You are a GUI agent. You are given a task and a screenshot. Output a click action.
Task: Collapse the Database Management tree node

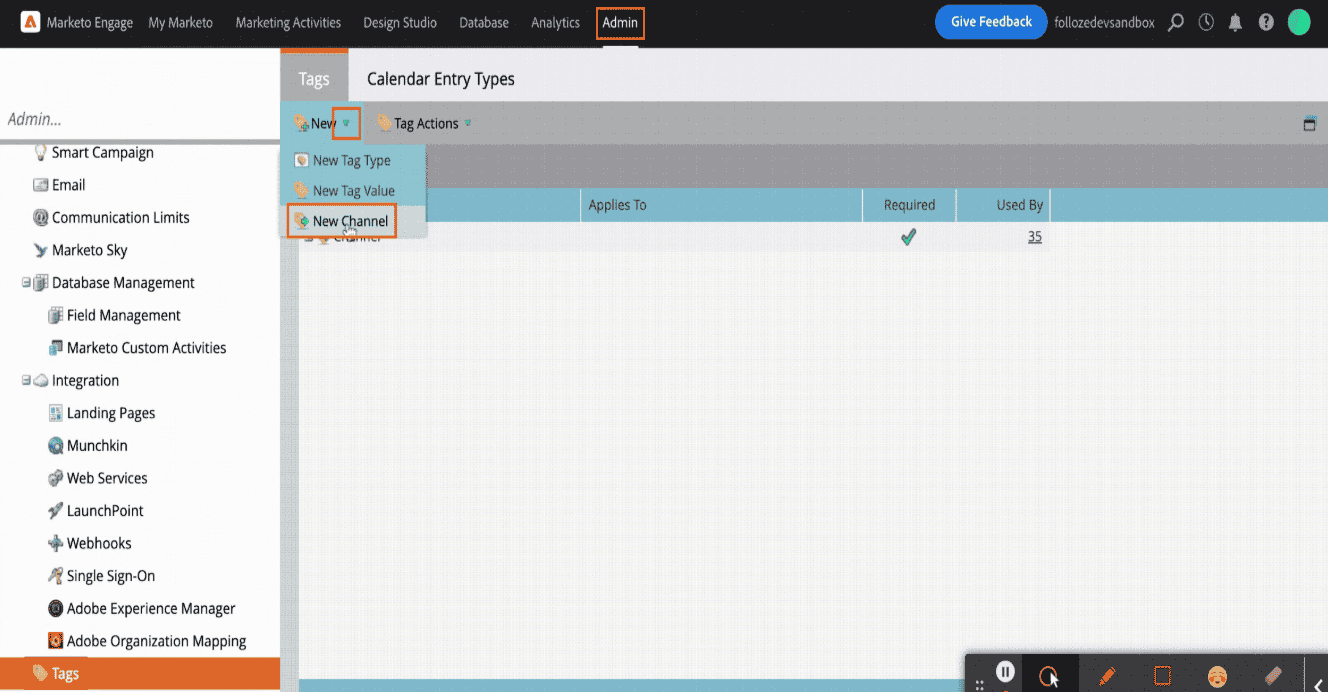pos(26,283)
